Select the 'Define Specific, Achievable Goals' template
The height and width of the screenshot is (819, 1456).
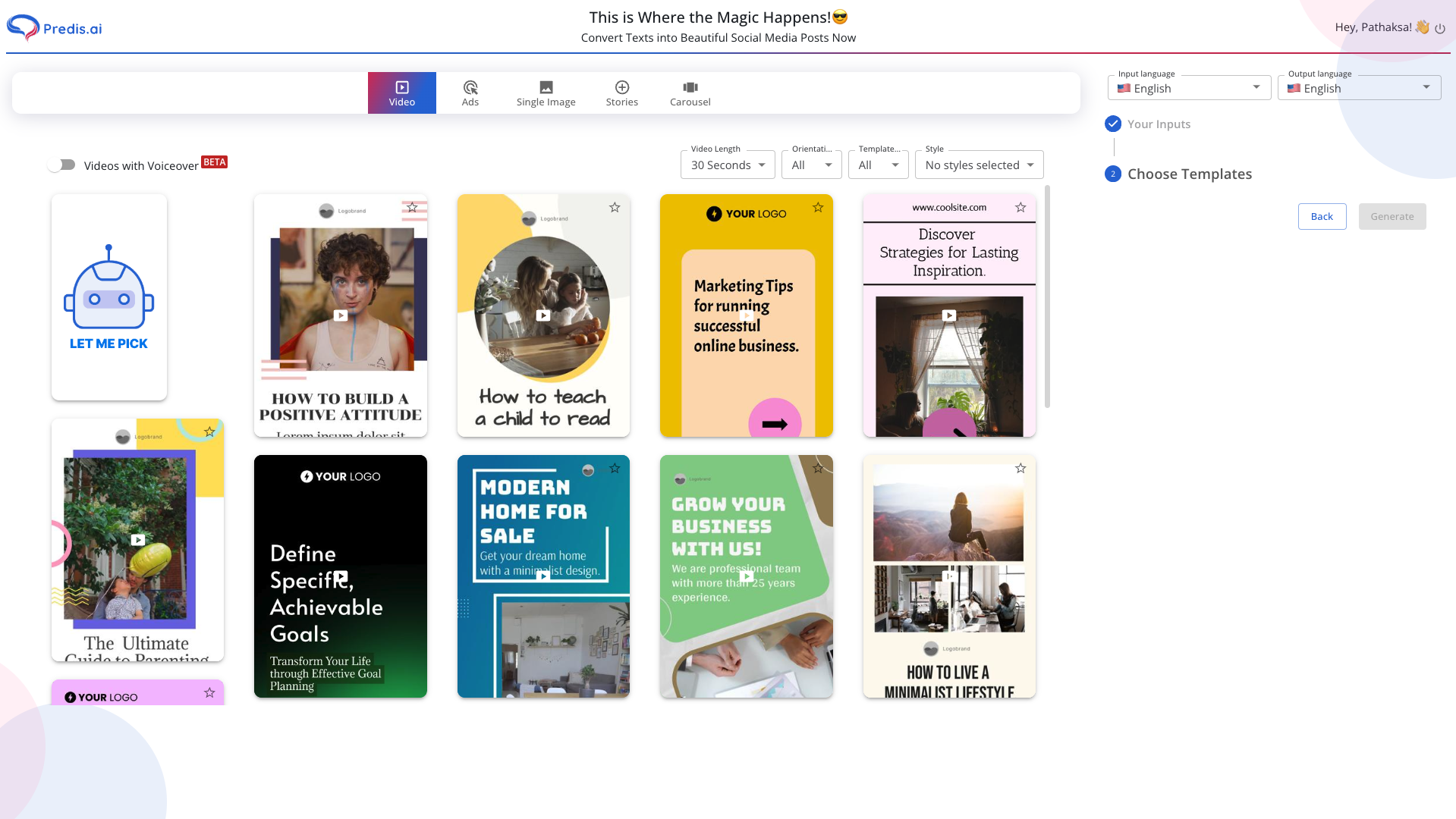coord(341,576)
